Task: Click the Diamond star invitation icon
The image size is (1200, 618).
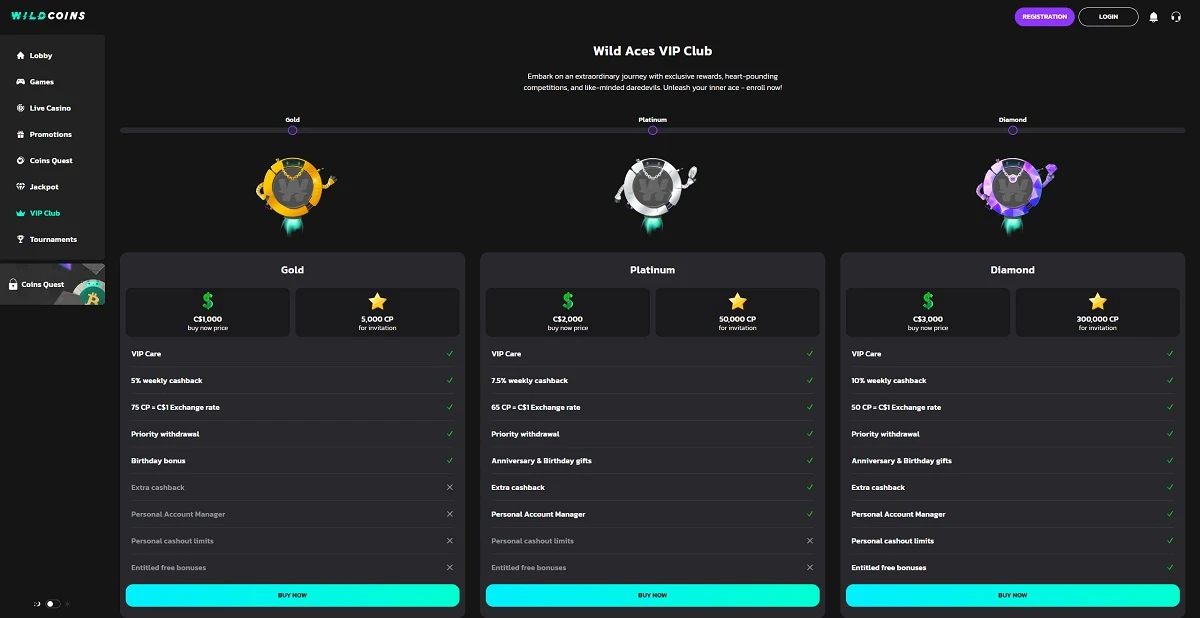Action: click(1098, 301)
